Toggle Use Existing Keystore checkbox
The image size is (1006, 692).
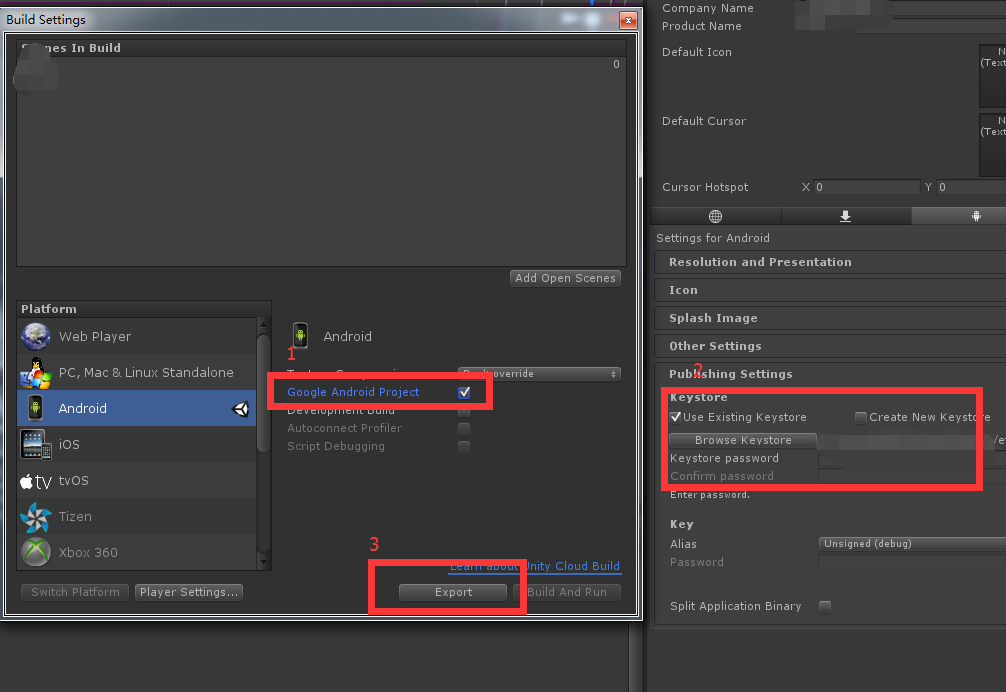pos(676,418)
